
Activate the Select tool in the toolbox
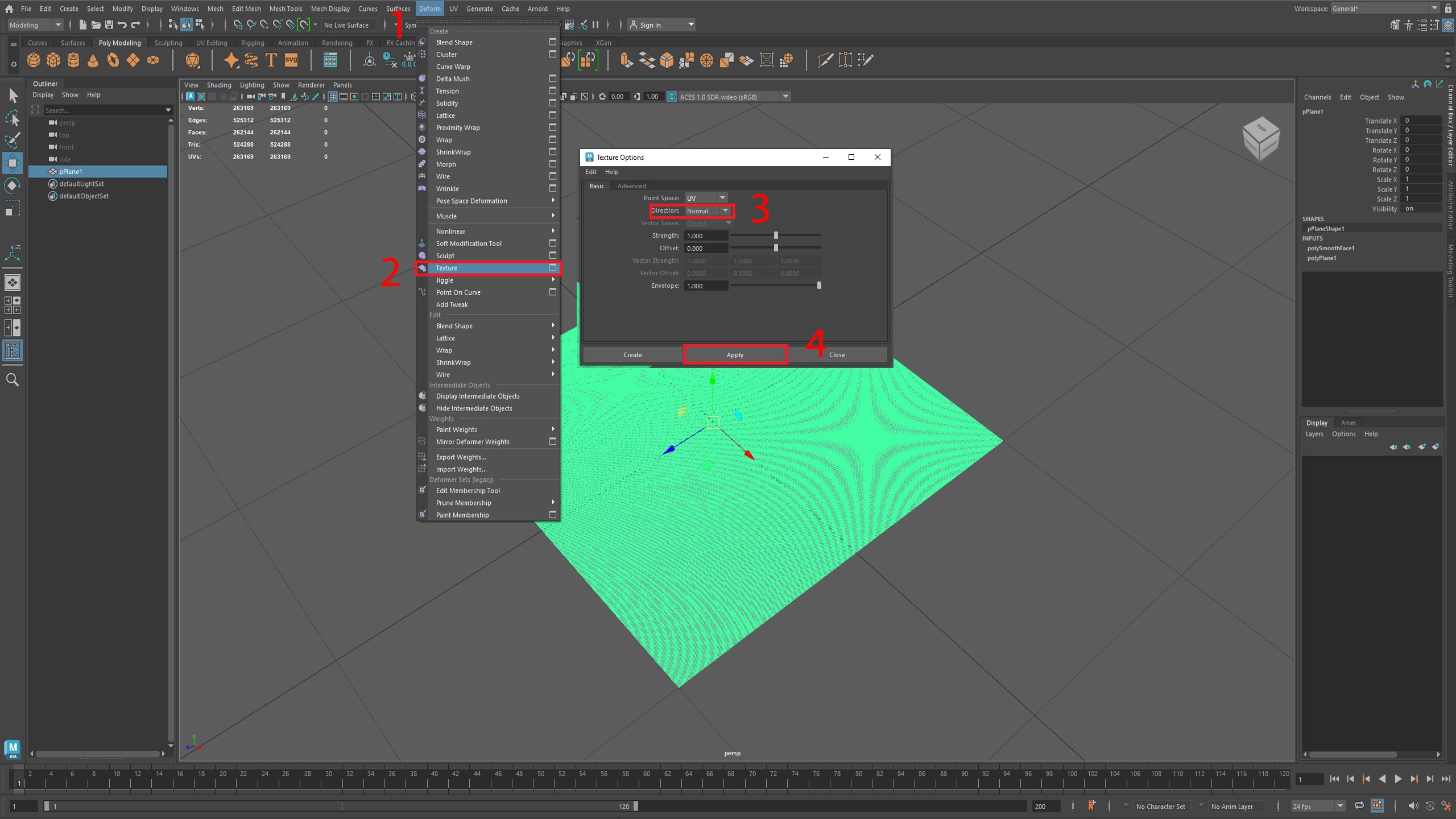pos(13,96)
